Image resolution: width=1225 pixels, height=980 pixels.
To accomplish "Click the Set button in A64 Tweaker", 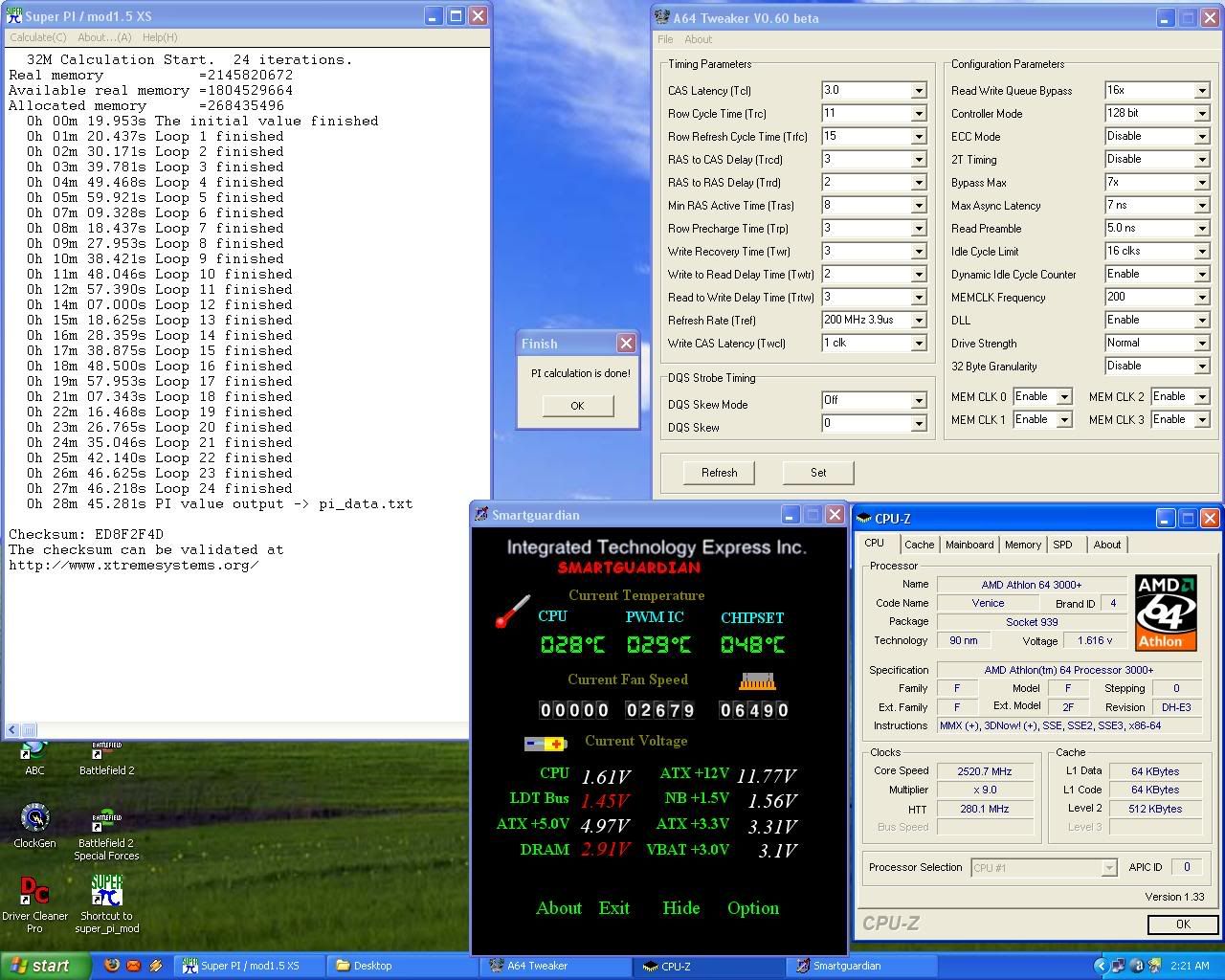I will coord(818,473).
